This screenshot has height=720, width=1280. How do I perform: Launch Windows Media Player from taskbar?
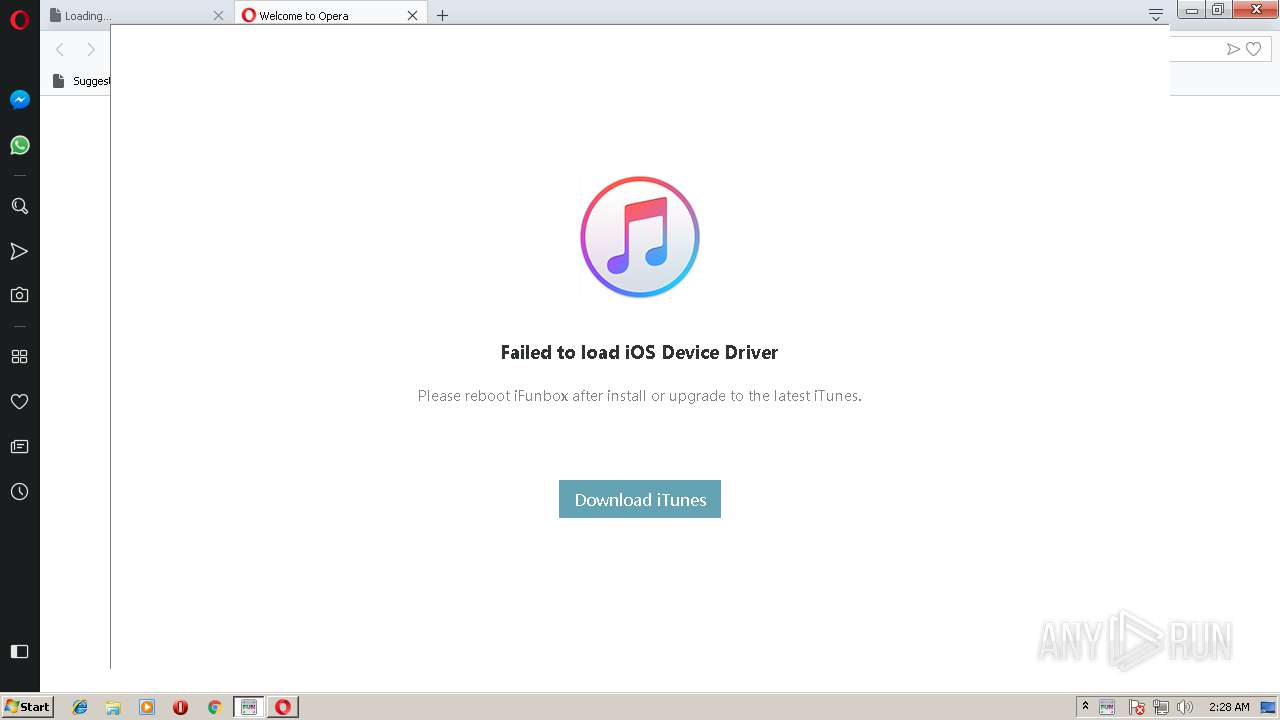147,707
